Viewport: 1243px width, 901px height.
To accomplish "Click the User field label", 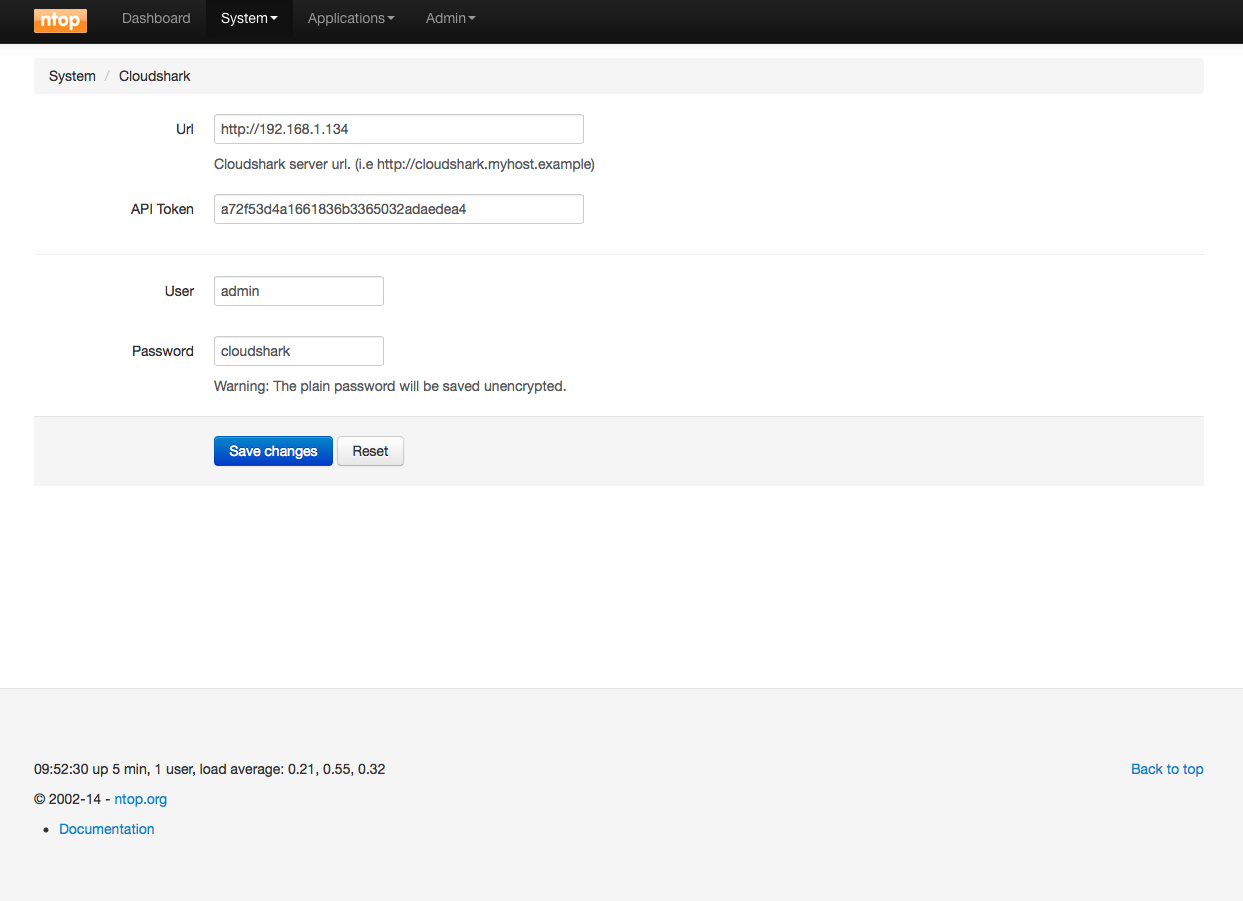I will [180, 291].
